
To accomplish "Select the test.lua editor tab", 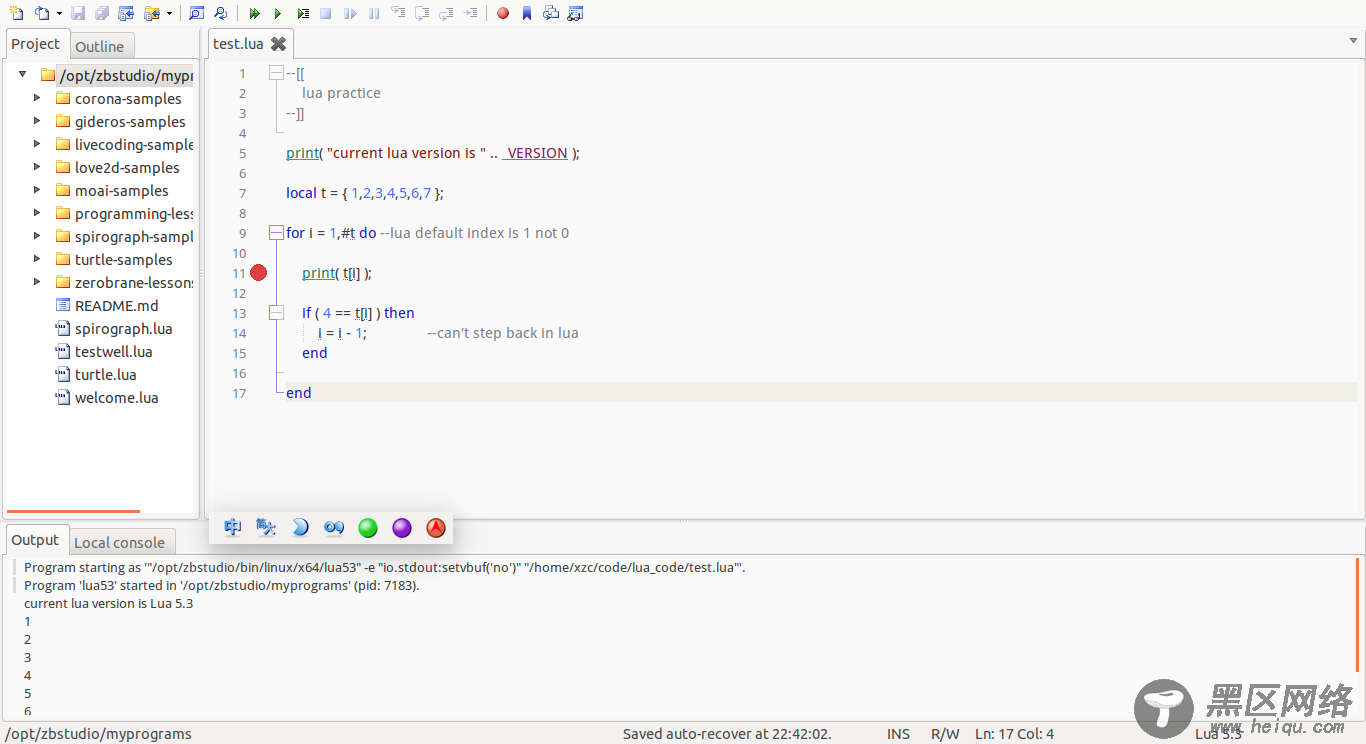I will (238, 44).
